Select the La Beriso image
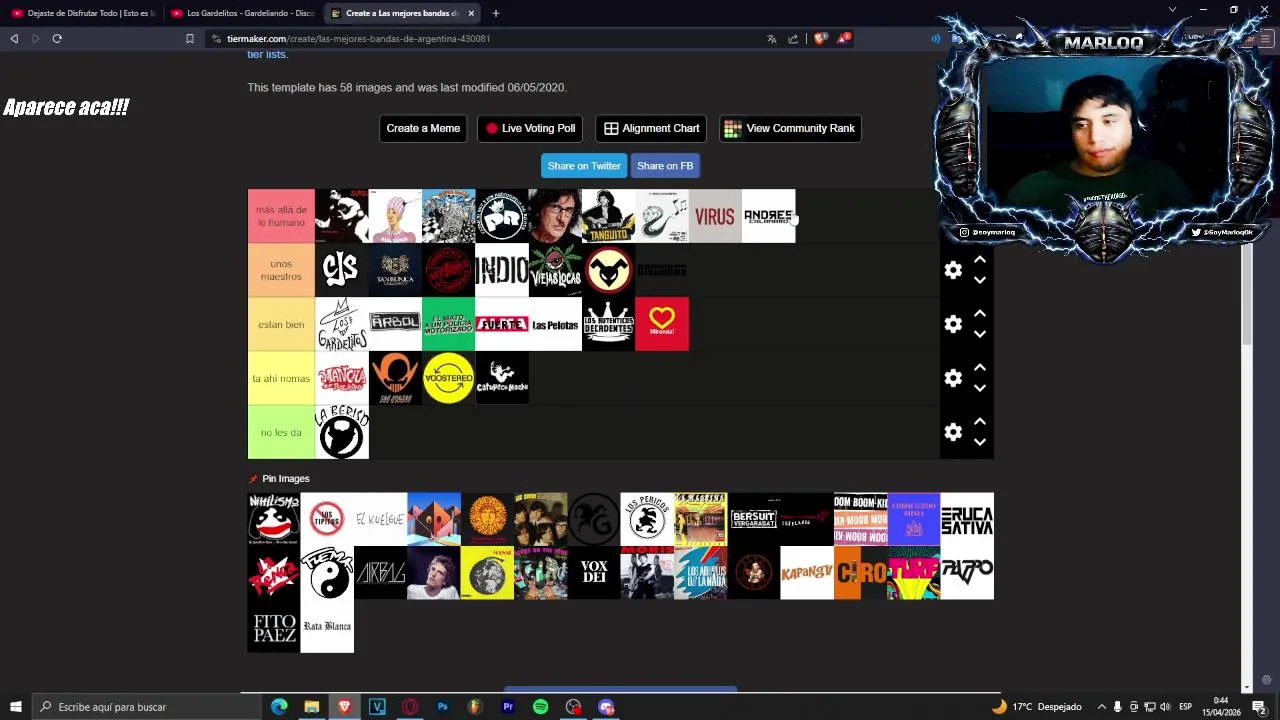This screenshot has height=720, width=1280. [x=342, y=432]
